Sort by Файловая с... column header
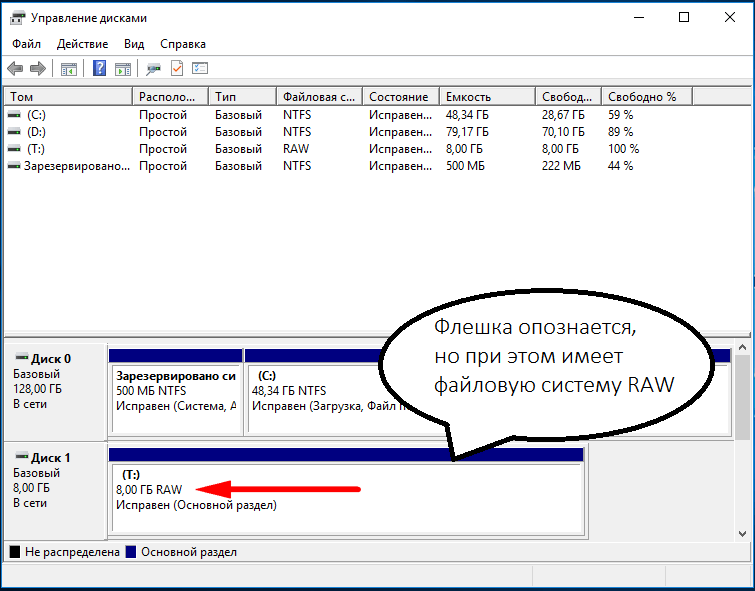Screen dimensions: 755x591 click(x=320, y=97)
